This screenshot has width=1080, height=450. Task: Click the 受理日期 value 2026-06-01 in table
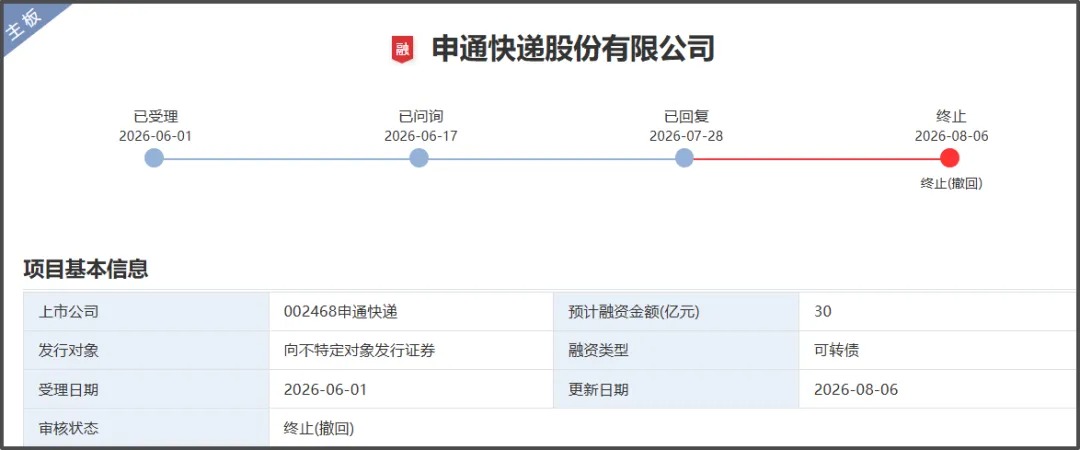(325, 389)
